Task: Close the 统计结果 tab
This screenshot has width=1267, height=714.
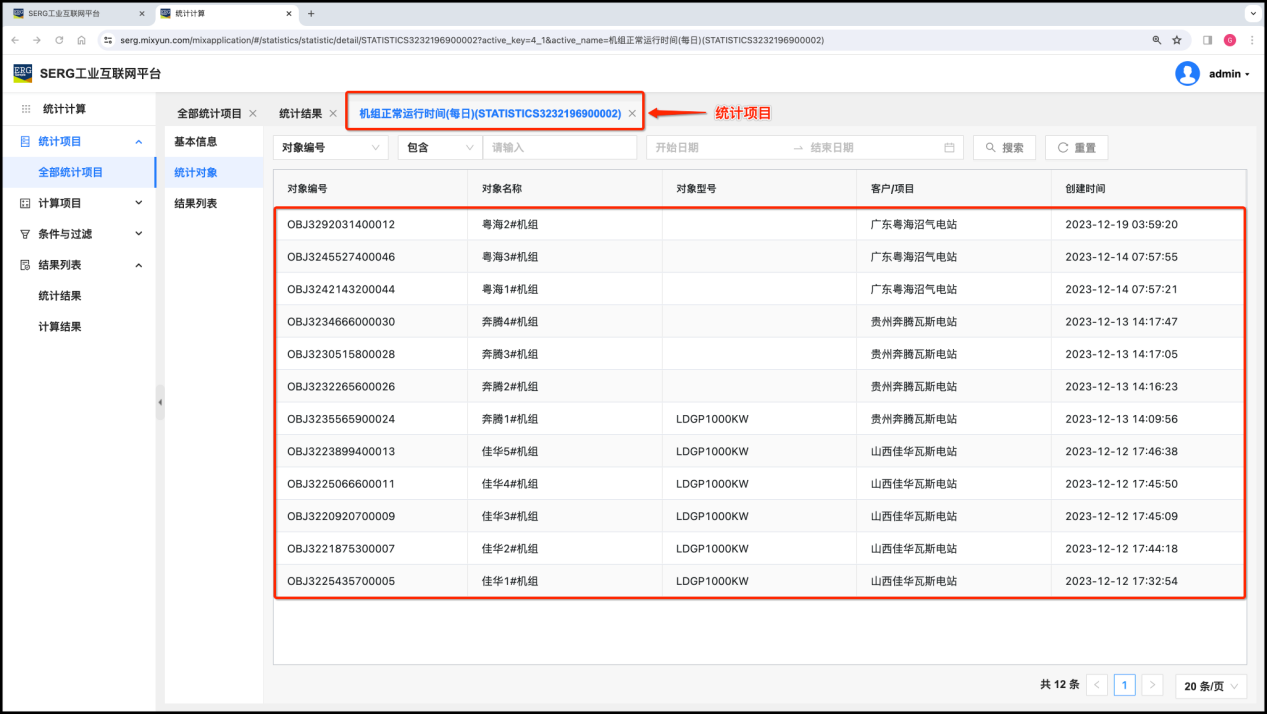Action: pos(333,114)
